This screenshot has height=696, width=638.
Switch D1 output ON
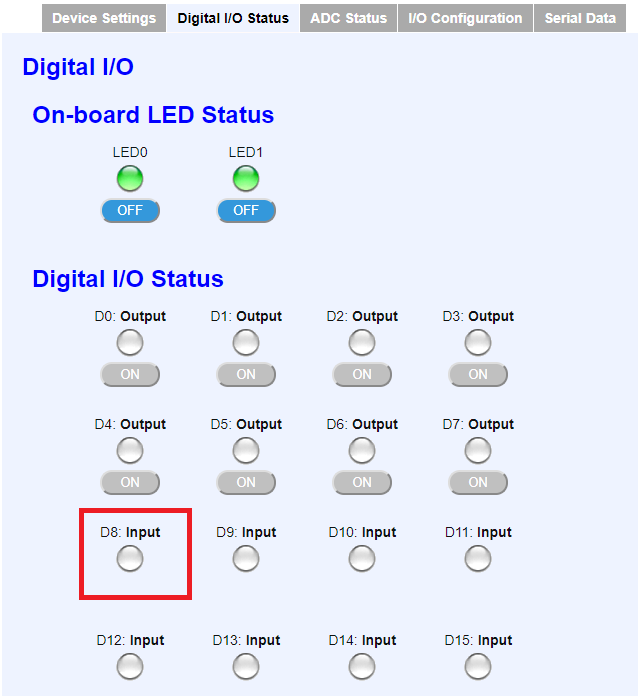click(246, 375)
